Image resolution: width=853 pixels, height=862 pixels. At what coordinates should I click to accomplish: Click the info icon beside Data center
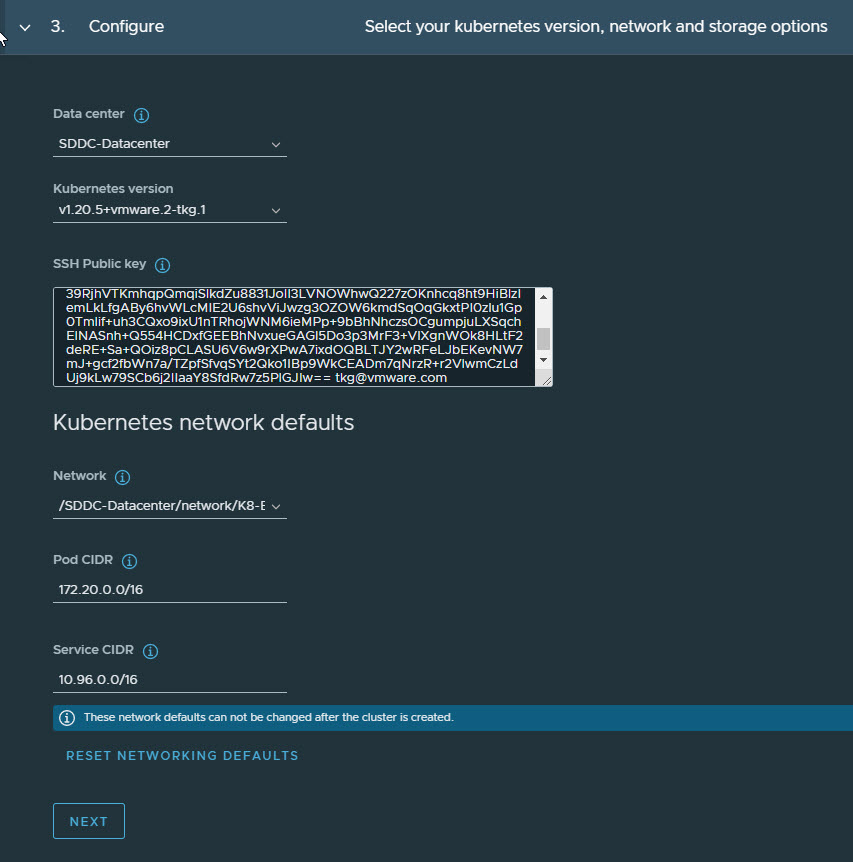click(141, 115)
